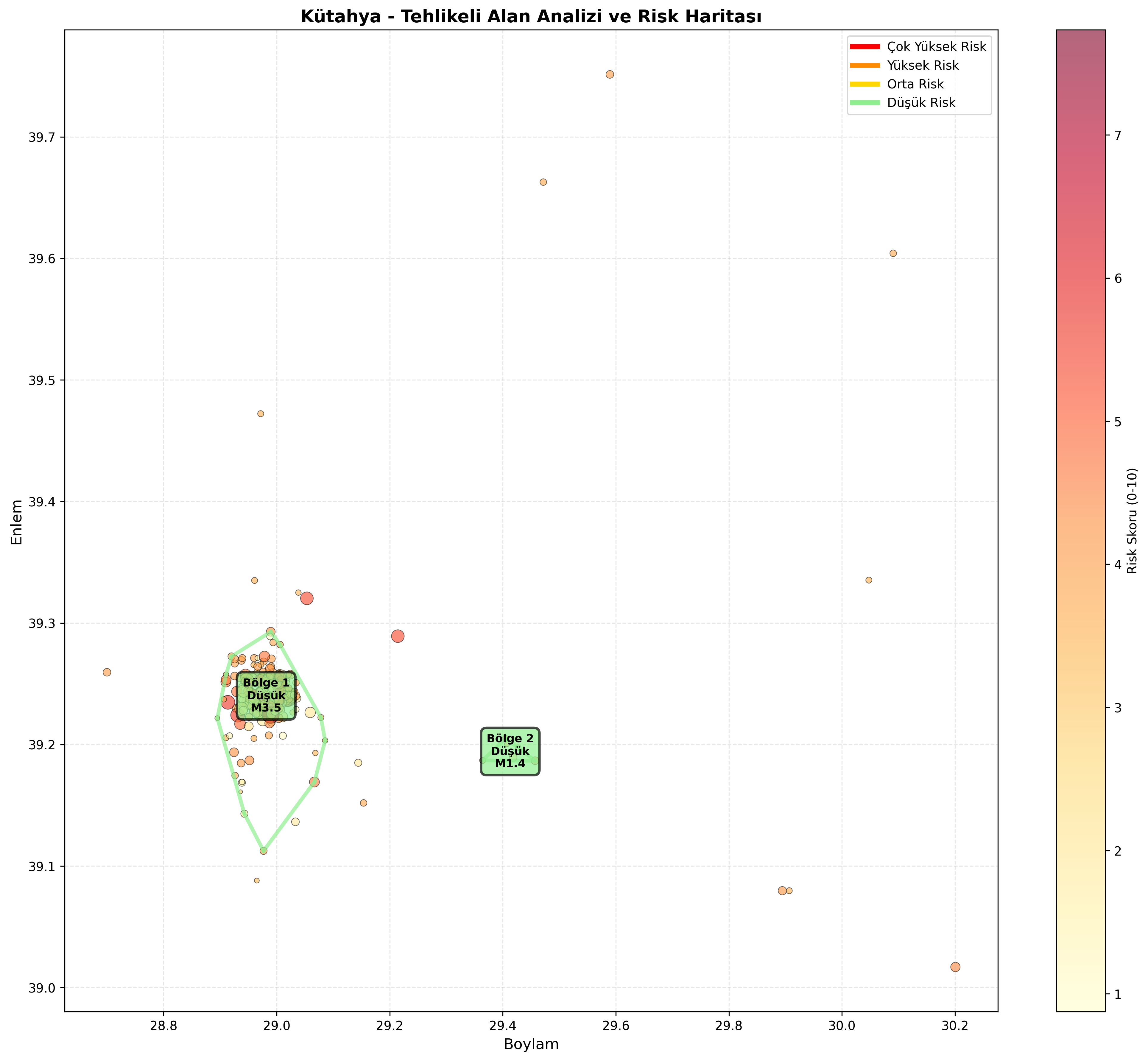The height and width of the screenshot is (1061, 1148).
Task: Select the 'Bölge 1 Düşük M3.5' annotation box
Action: tap(267, 695)
